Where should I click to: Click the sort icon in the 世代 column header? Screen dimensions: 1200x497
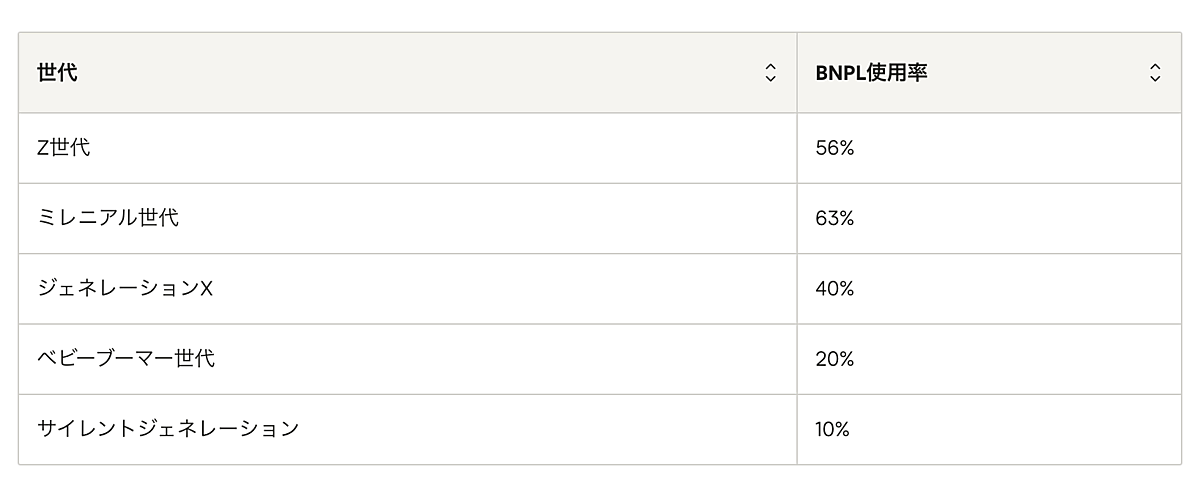coord(770,73)
